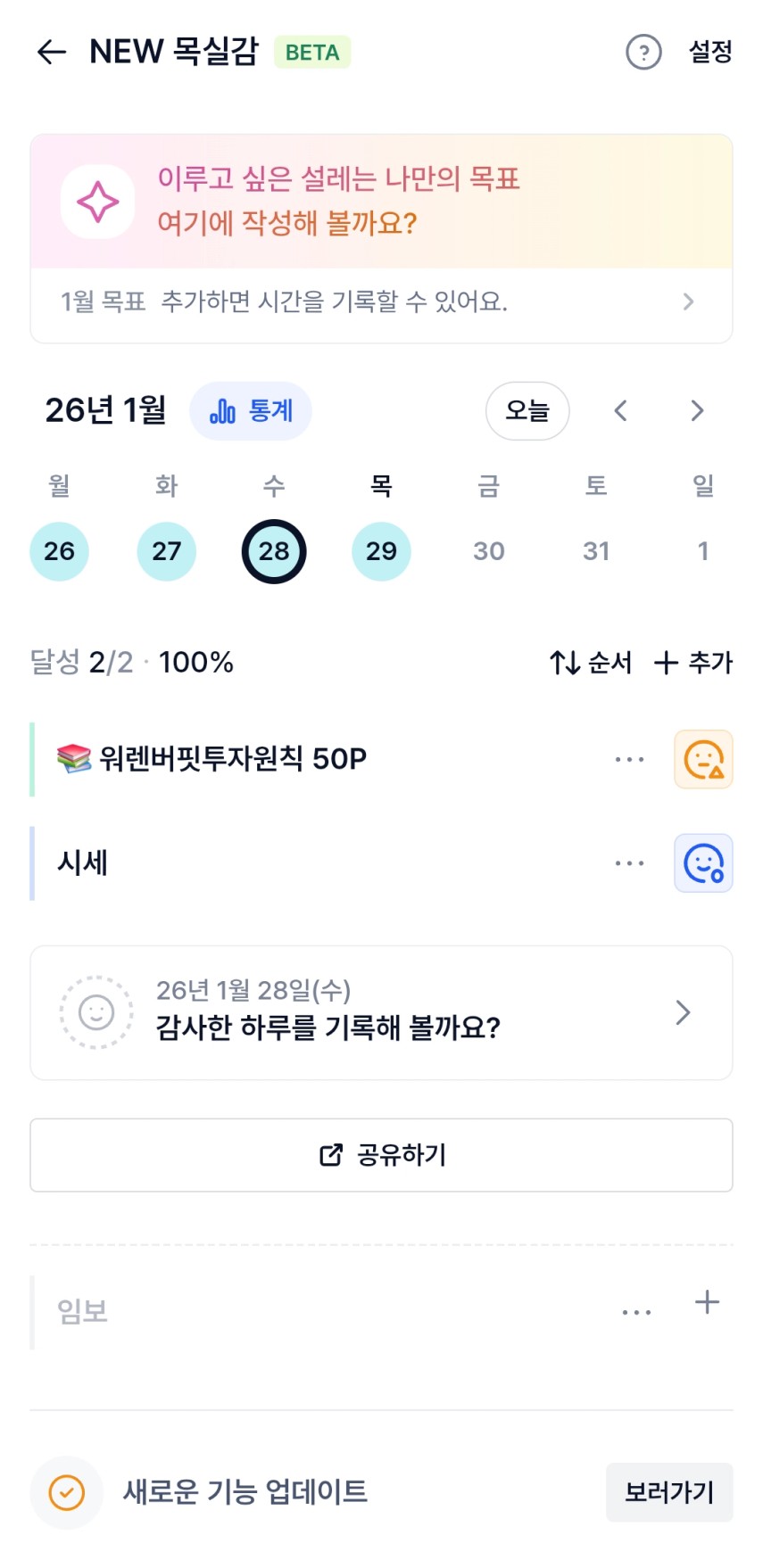Select date 26 in week calendar
Viewport: 763px width, 1568px height.
[59, 551]
